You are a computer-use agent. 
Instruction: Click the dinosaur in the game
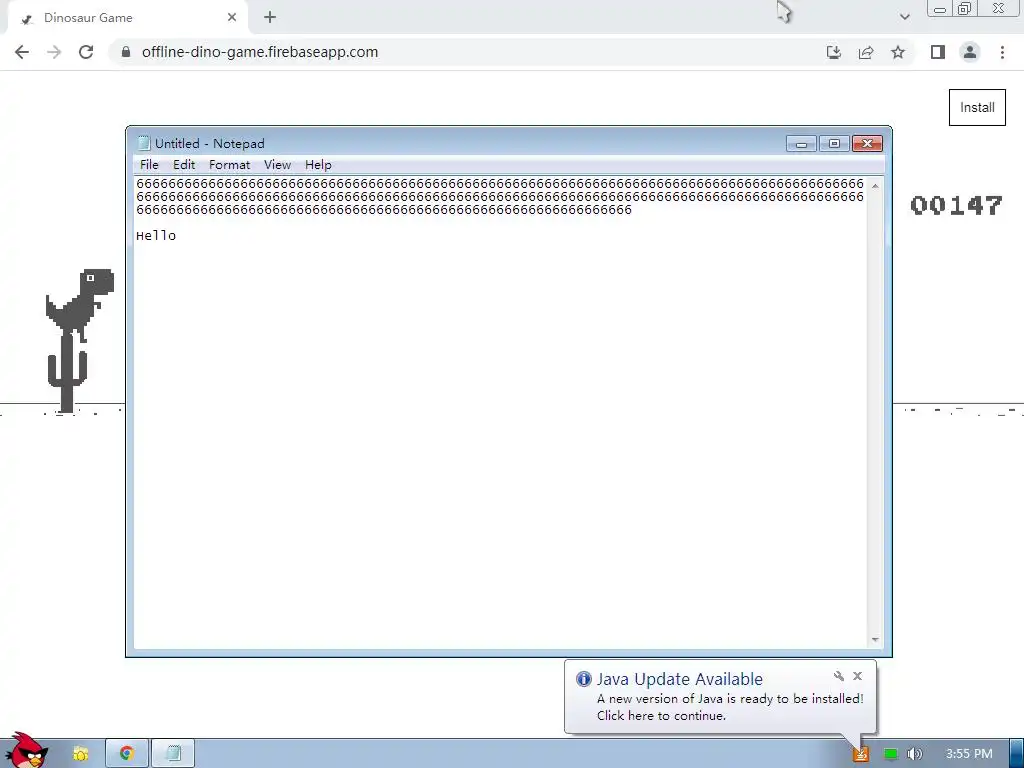80,305
